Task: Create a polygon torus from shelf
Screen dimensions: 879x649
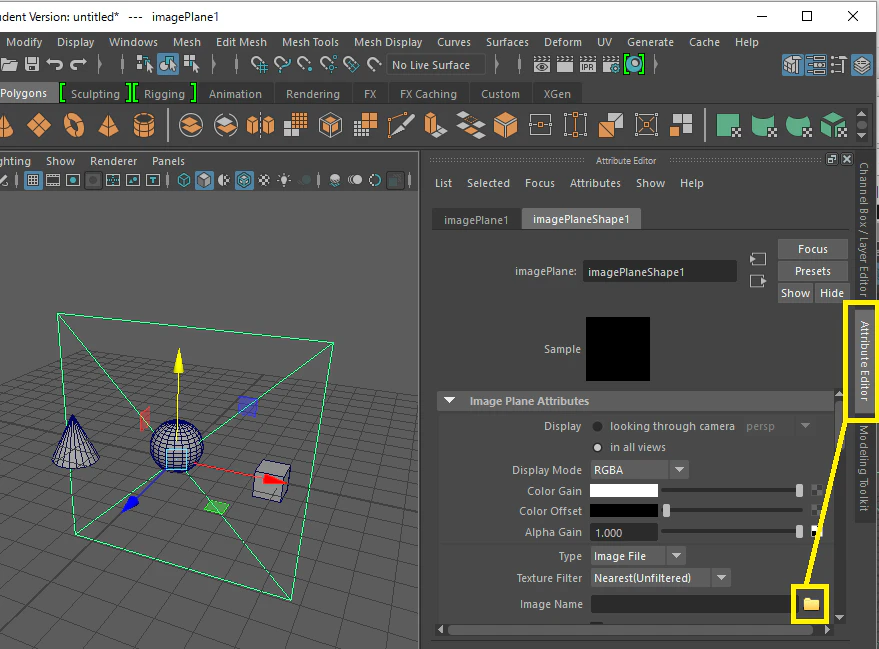Action: [74, 125]
